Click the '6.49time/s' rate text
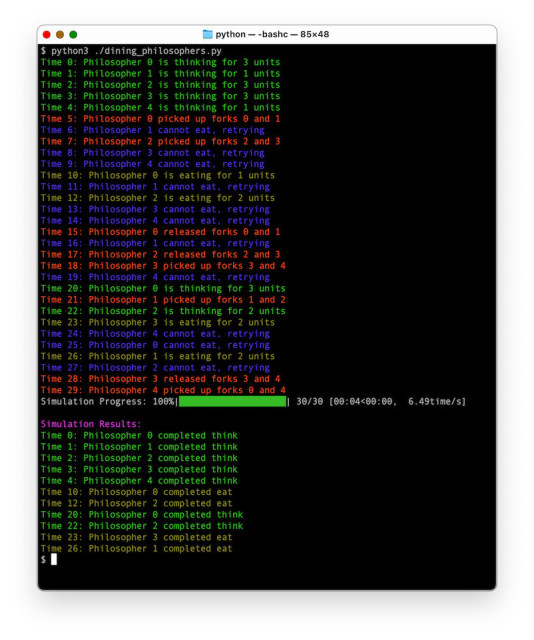This screenshot has width=534, height=640. (437, 402)
